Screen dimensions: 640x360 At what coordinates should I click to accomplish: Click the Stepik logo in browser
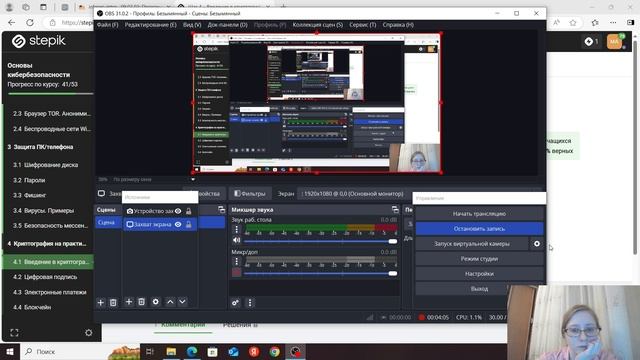tap(38, 41)
